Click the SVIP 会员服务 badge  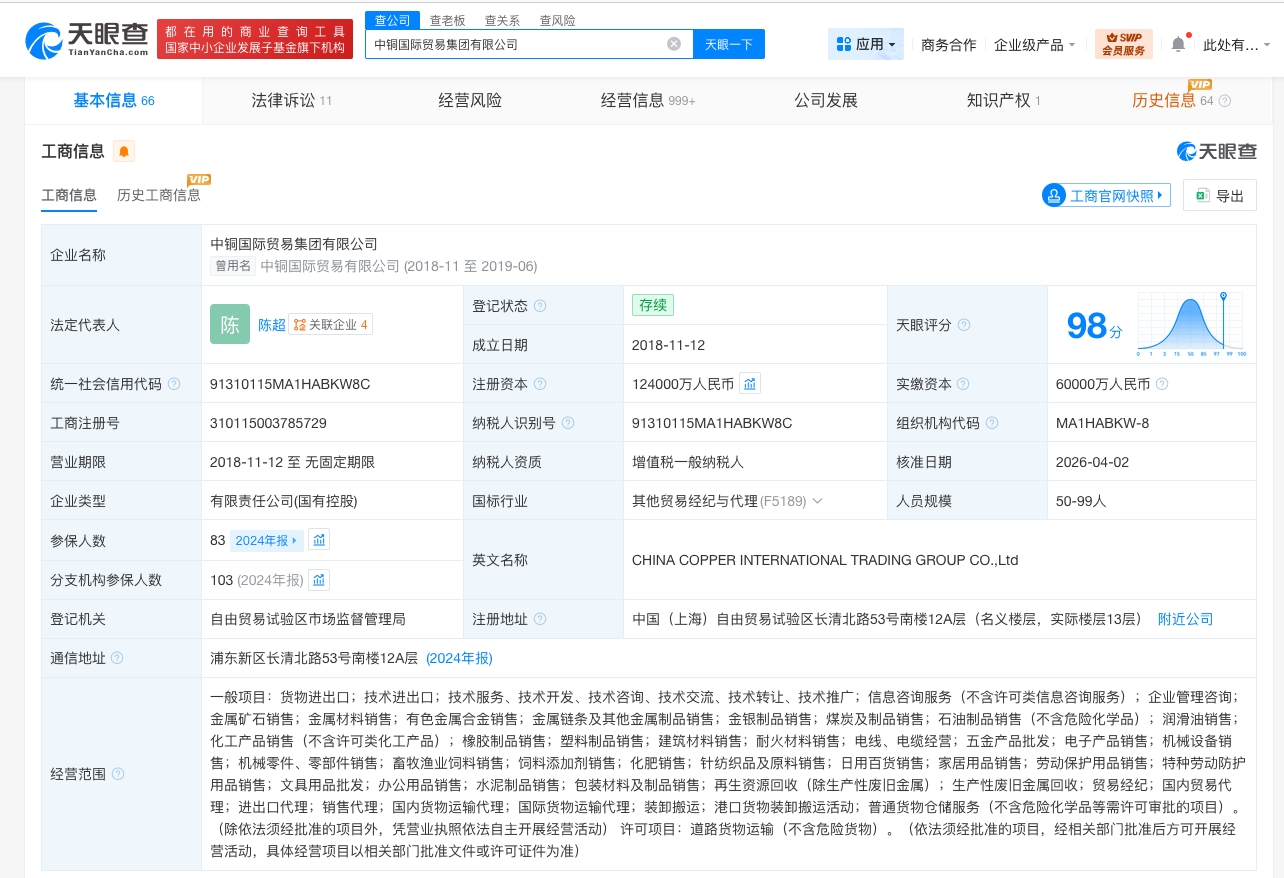click(1122, 43)
